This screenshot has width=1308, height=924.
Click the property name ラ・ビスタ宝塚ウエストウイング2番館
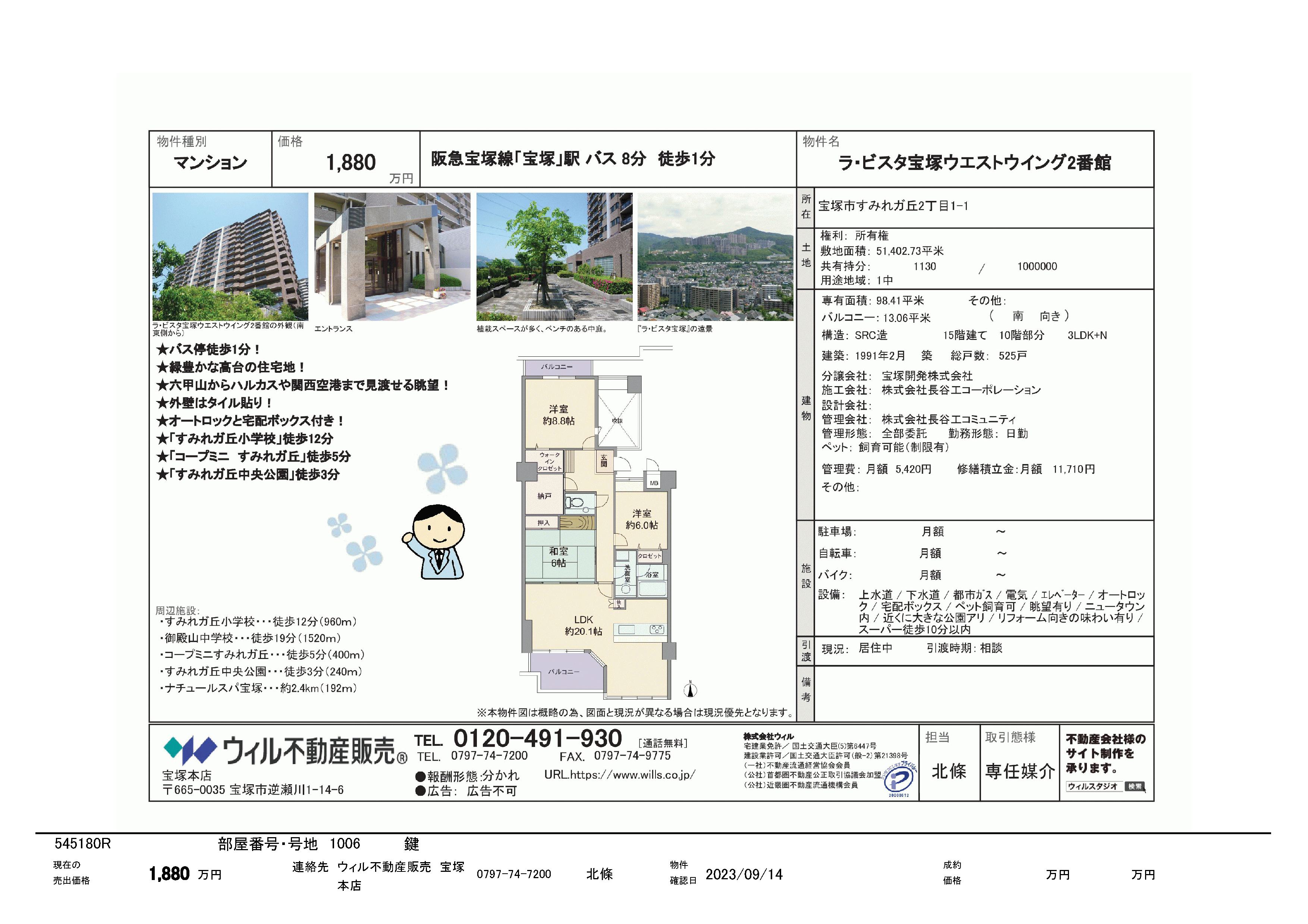(974, 163)
